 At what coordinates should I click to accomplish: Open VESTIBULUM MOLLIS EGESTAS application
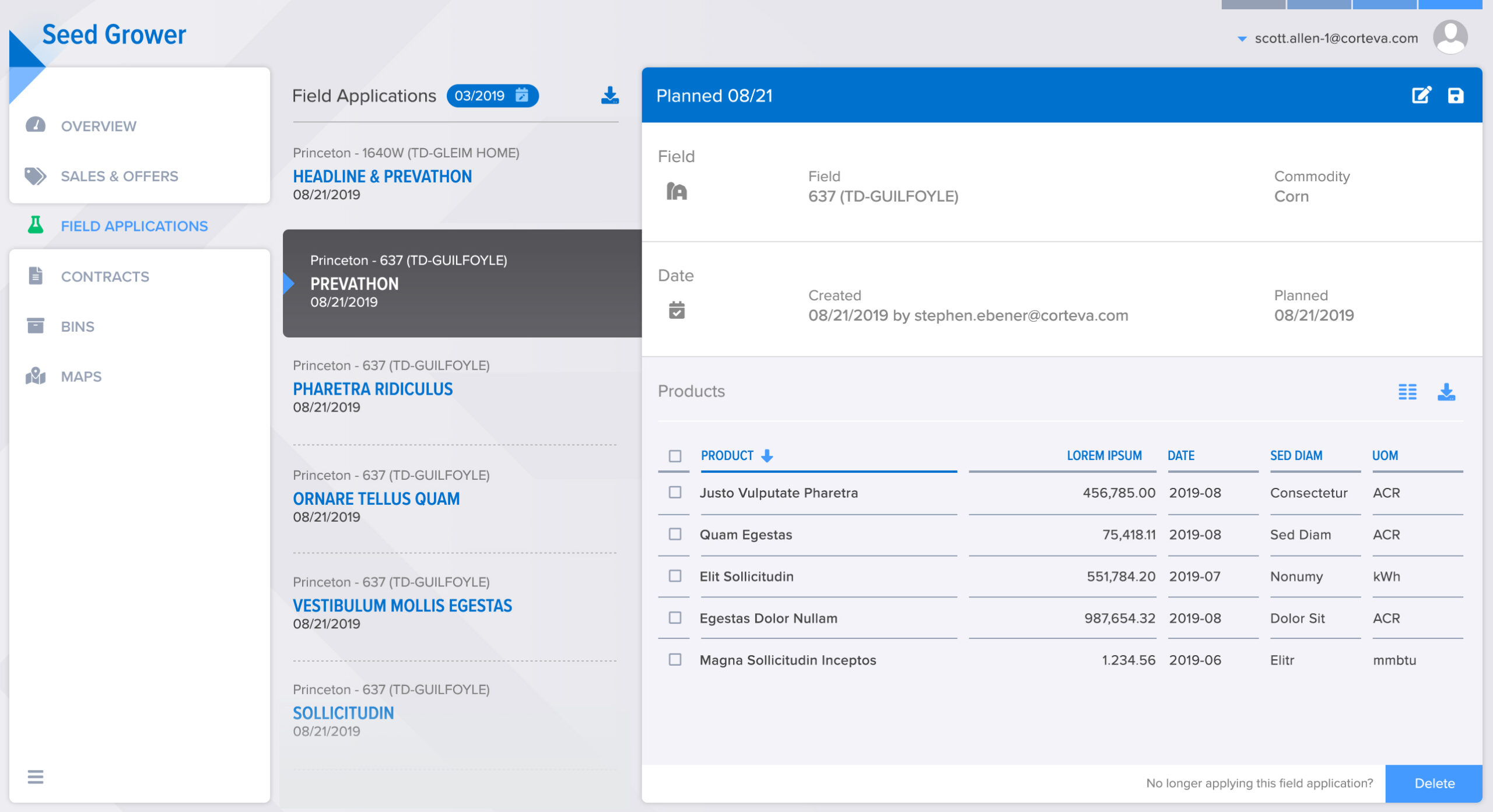[402, 606]
